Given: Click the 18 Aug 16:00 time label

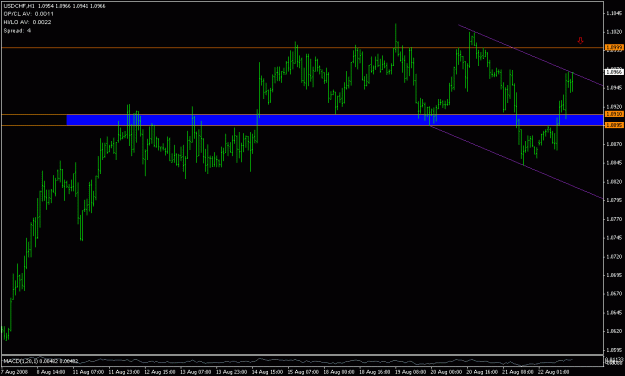Looking at the screenshot, I should point(375,372).
